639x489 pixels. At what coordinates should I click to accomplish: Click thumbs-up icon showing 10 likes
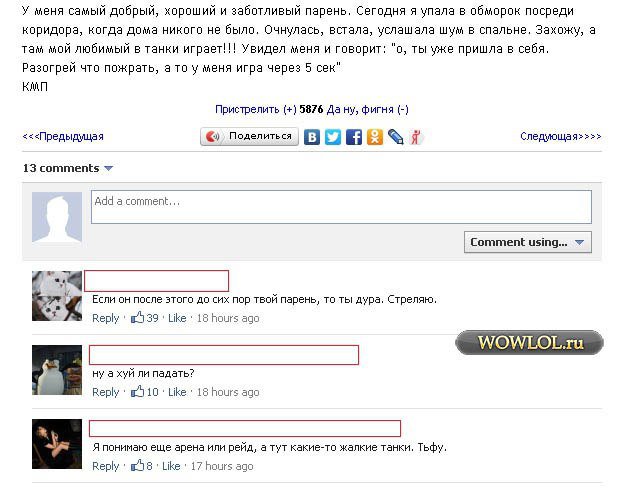[x=138, y=392]
